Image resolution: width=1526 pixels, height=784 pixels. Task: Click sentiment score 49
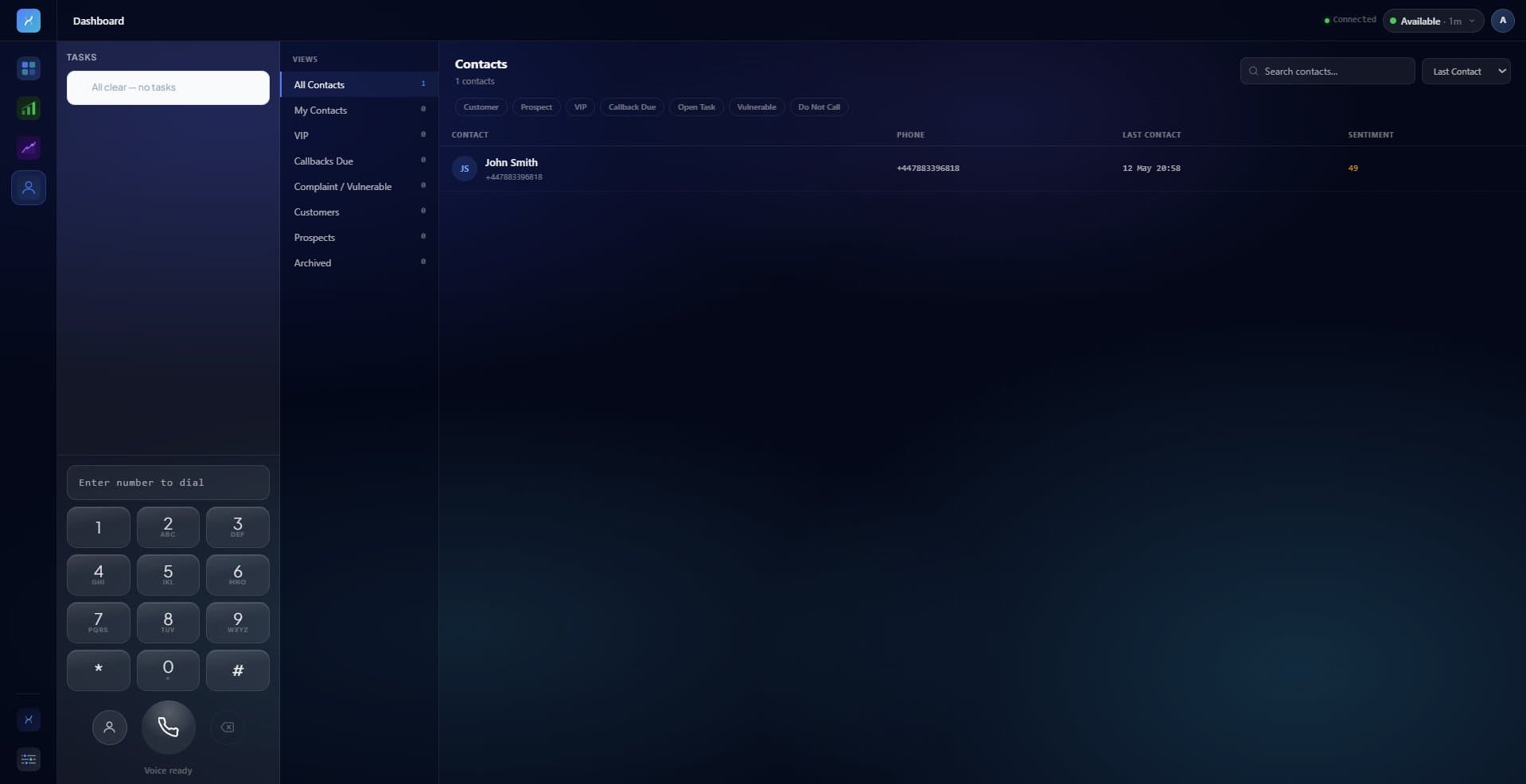click(1353, 169)
